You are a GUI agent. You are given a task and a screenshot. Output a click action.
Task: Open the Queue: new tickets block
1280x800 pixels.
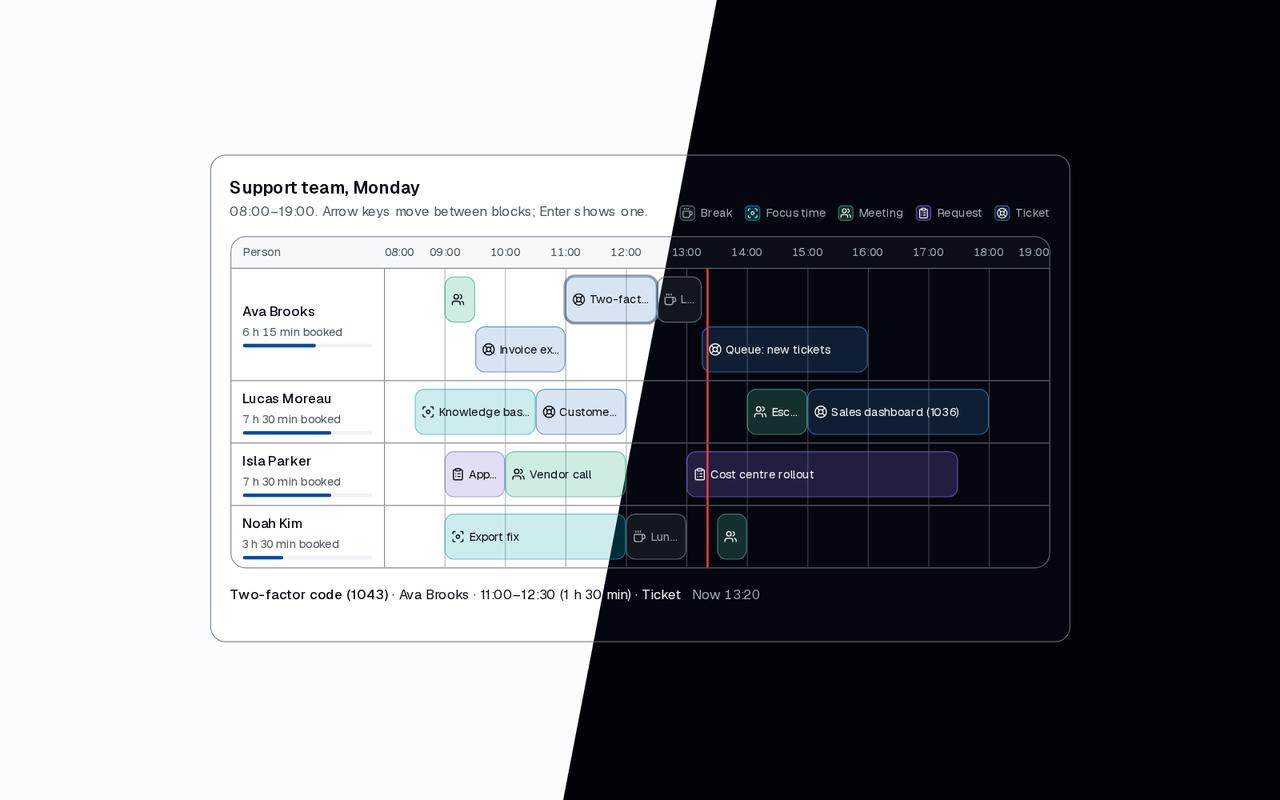click(785, 349)
